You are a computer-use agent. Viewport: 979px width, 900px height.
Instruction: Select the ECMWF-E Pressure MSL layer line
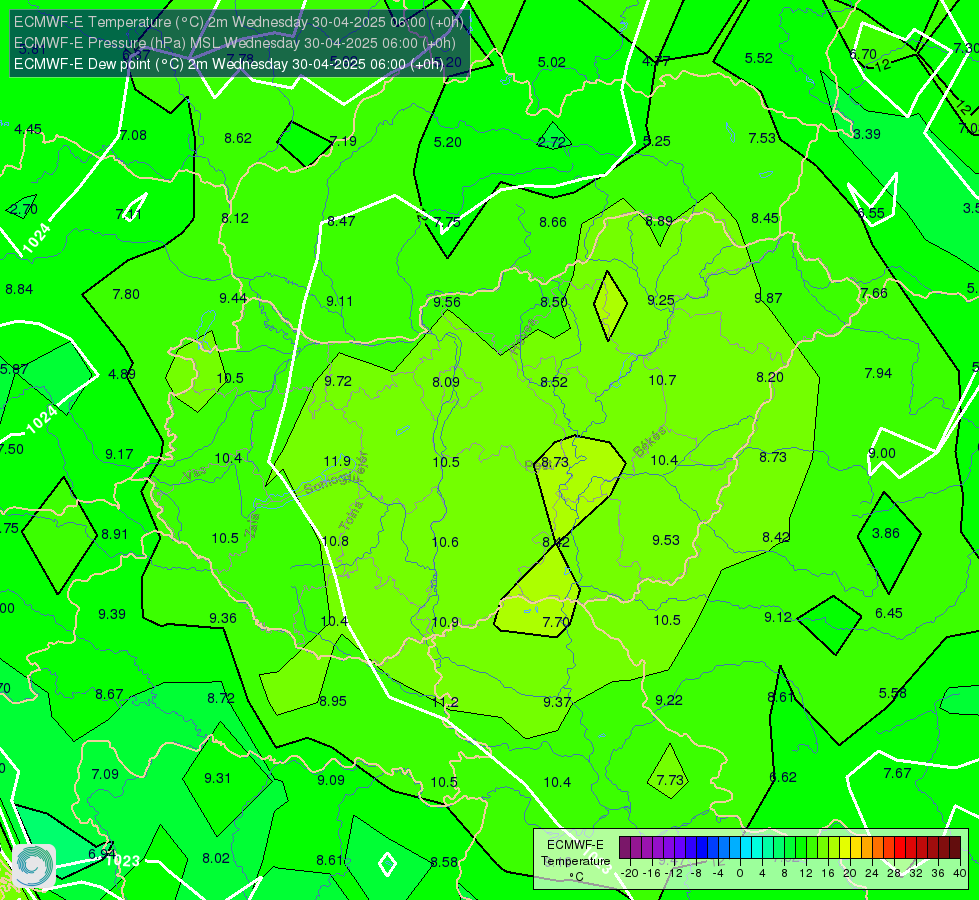[x=234, y=43]
